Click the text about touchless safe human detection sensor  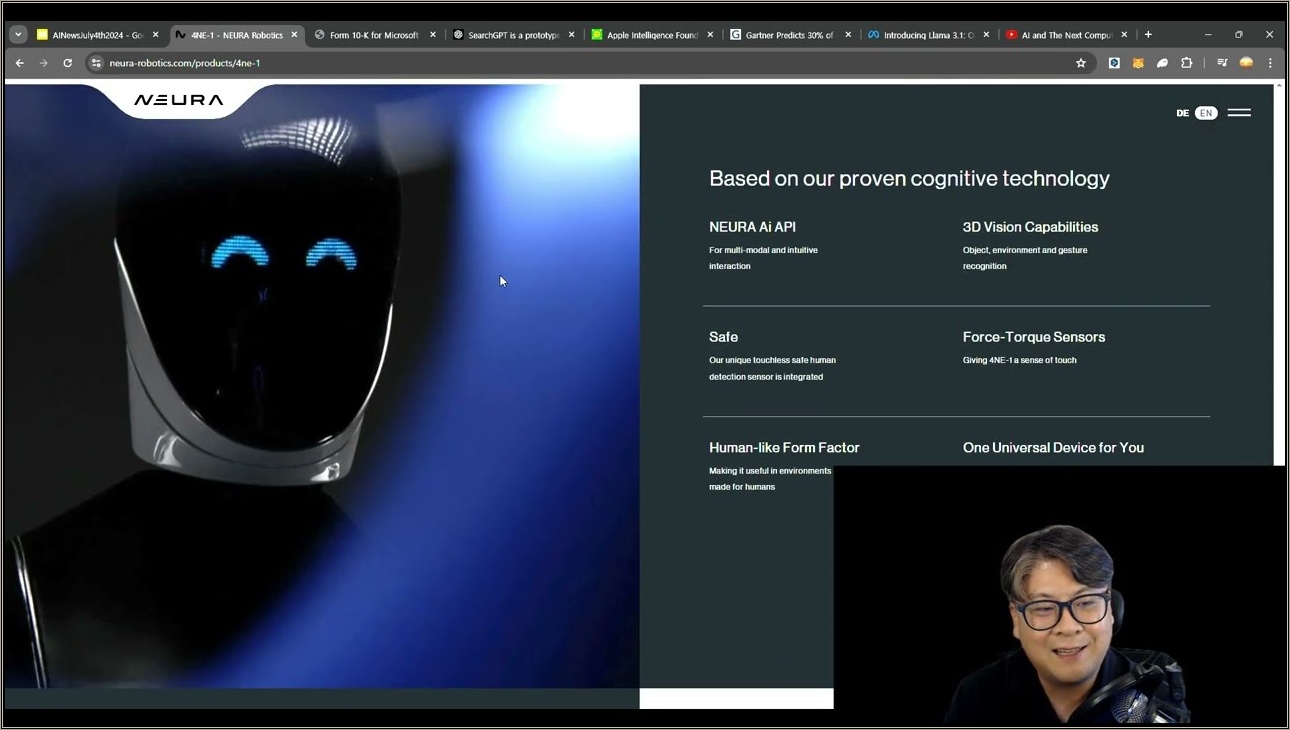pyautogui.click(x=772, y=368)
